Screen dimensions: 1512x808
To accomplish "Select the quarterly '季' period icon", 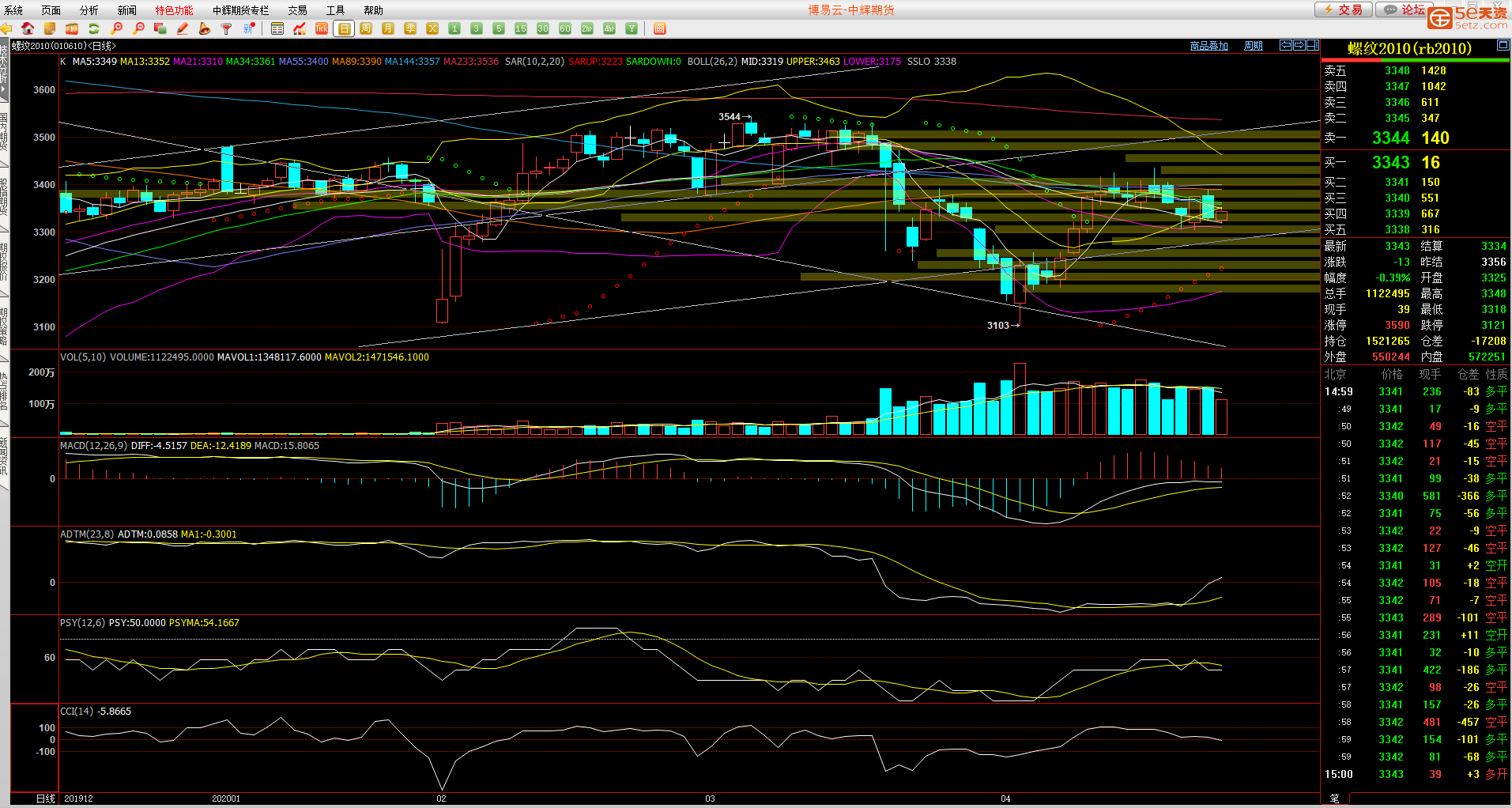I will click(410, 28).
